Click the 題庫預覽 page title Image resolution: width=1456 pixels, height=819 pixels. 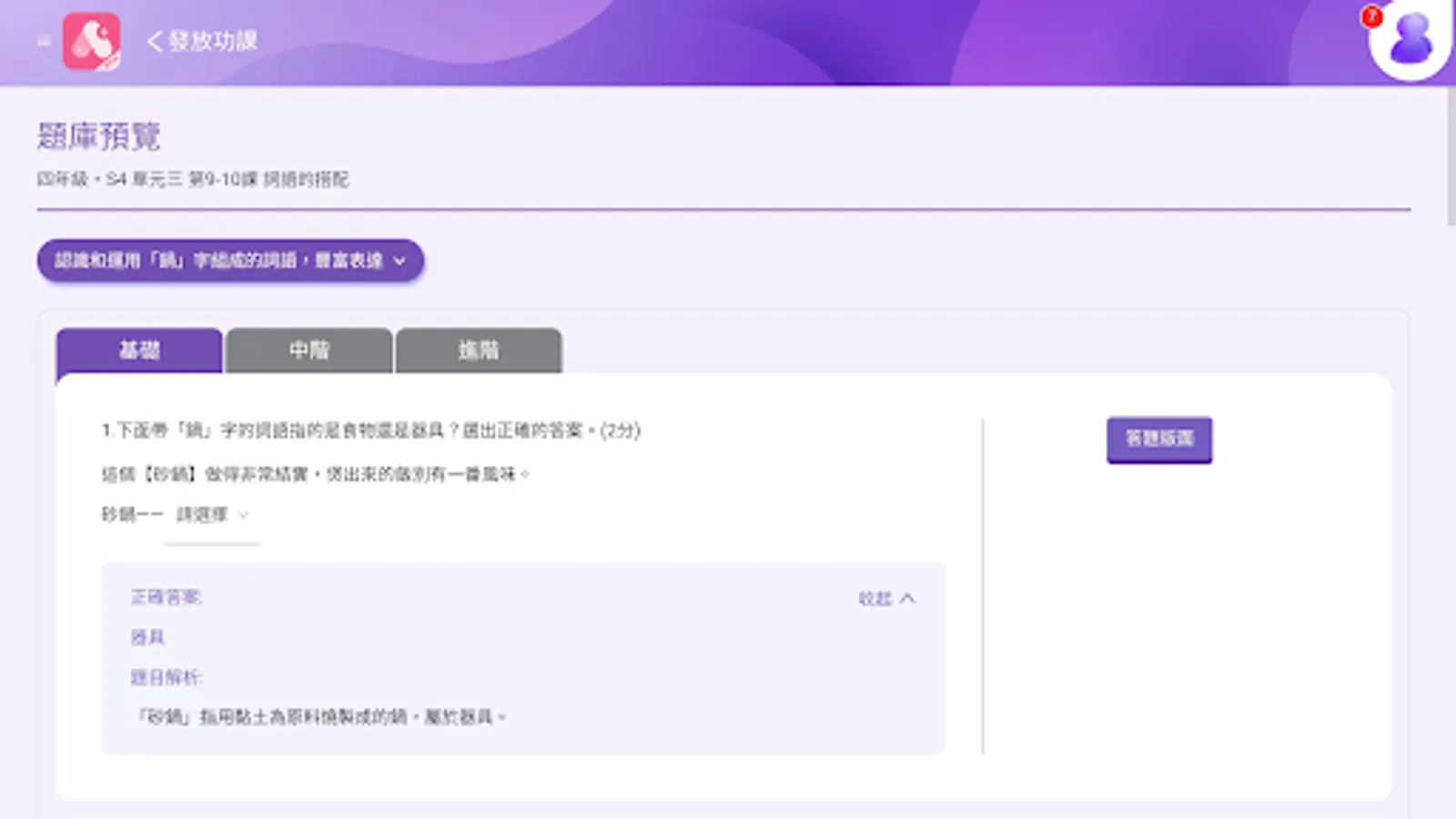tap(98, 136)
